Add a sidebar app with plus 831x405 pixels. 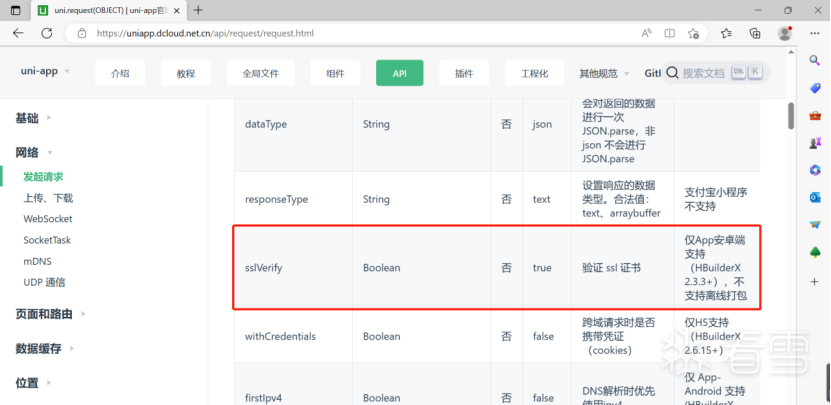coord(815,282)
